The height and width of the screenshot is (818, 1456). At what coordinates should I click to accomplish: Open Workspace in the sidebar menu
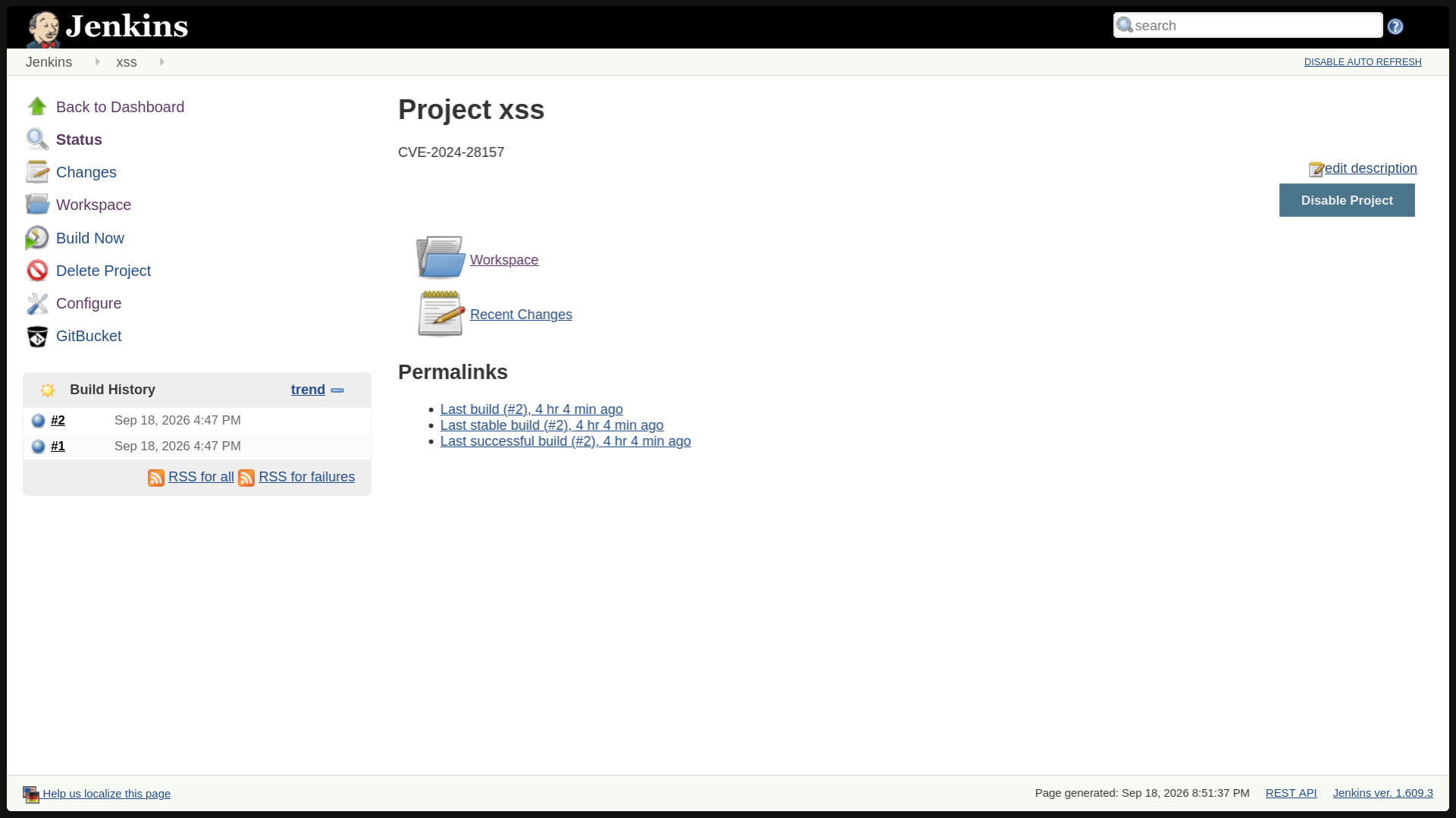[x=93, y=205]
